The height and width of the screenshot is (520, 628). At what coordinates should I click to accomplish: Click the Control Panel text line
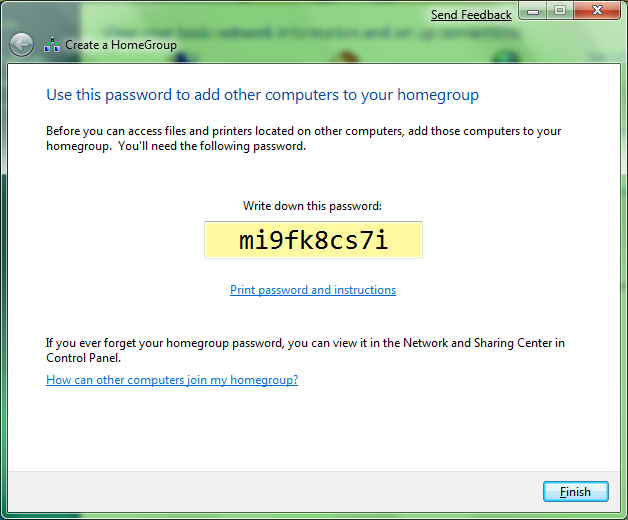click(83, 358)
